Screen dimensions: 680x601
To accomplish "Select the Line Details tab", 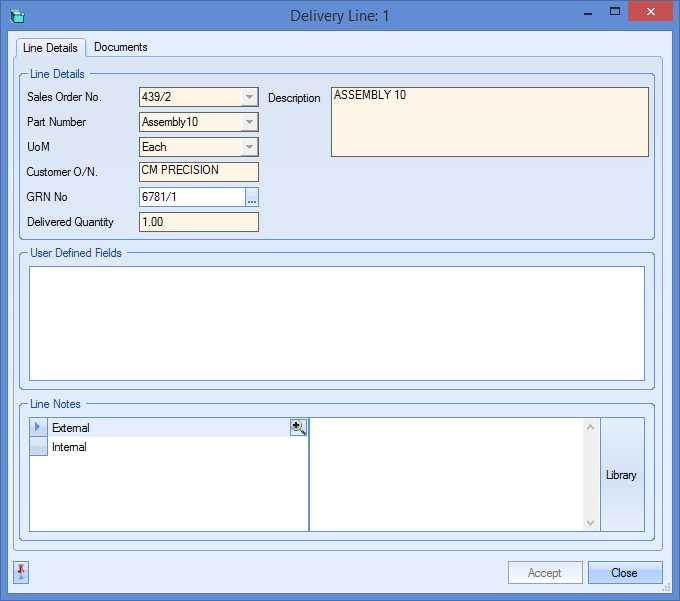I will (x=50, y=48).
